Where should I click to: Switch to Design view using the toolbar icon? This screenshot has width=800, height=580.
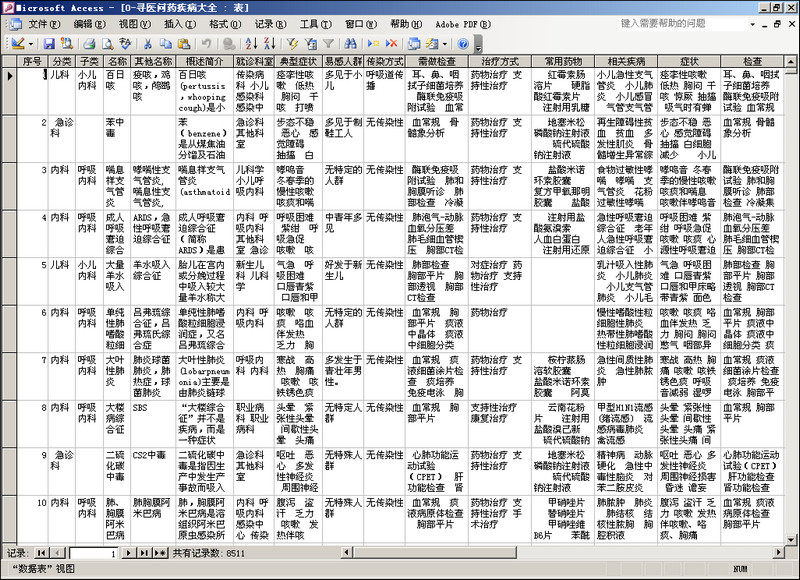17,43
